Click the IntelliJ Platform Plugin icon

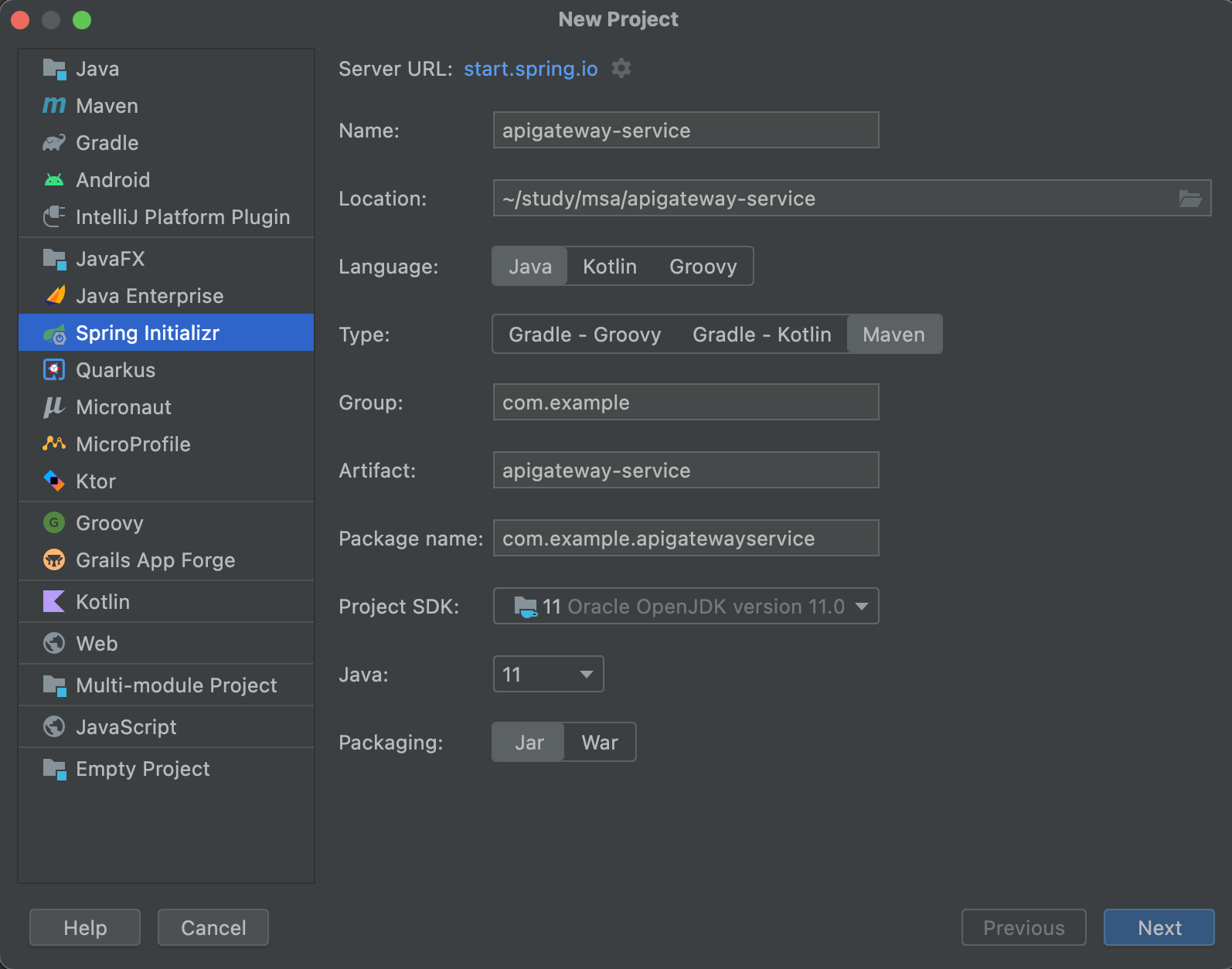(x=54, y=217)
